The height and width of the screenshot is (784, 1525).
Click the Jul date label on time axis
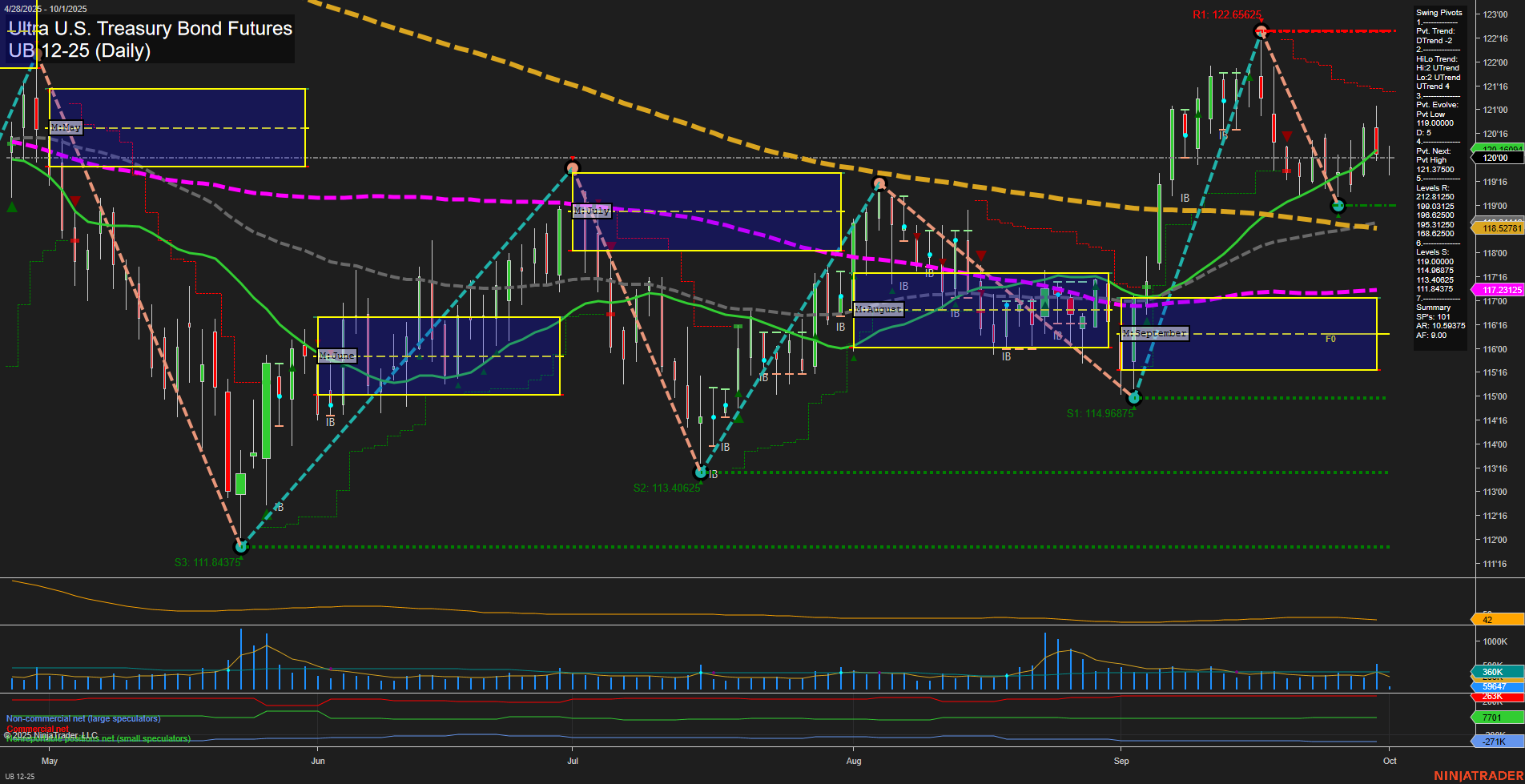point(572,761)
